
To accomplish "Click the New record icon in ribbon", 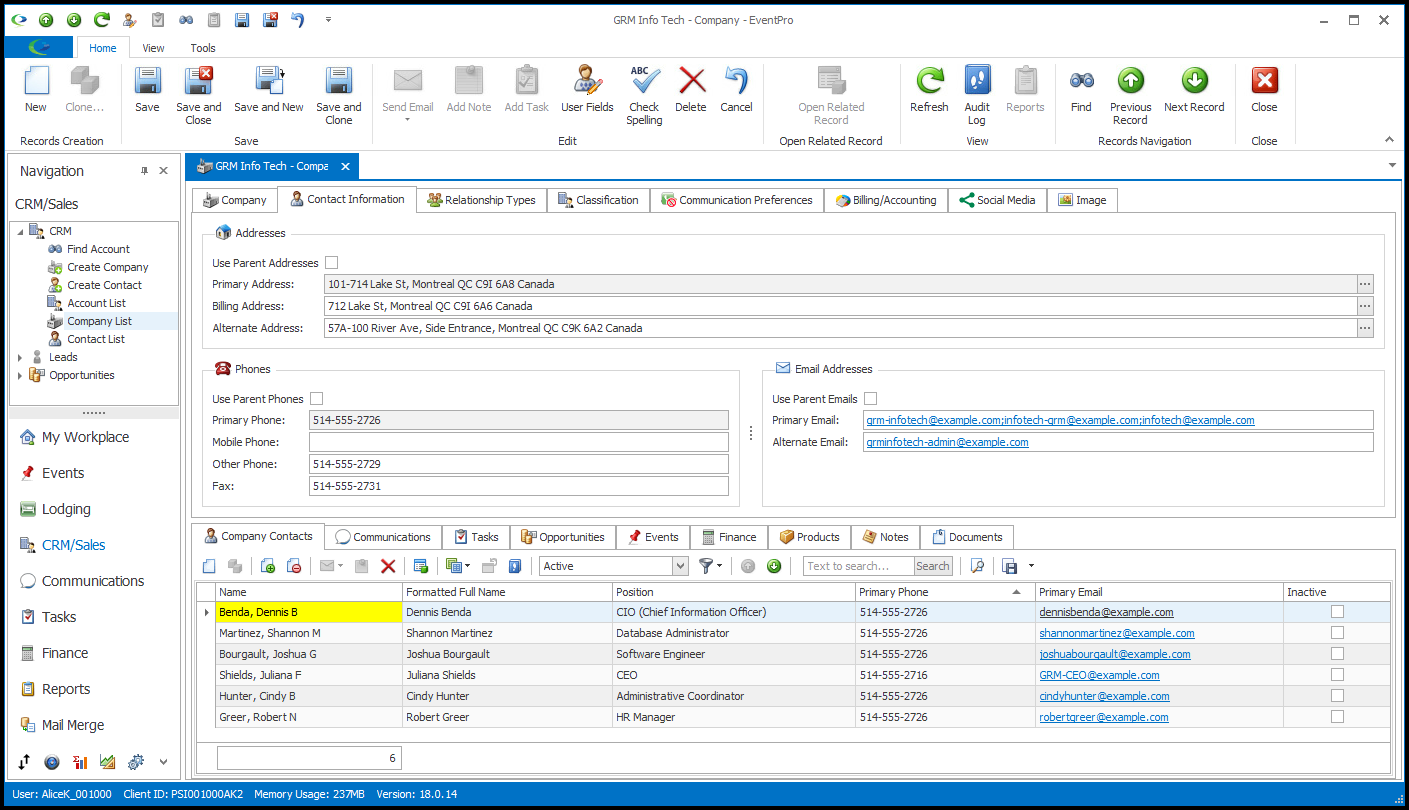I will [36, 81].
